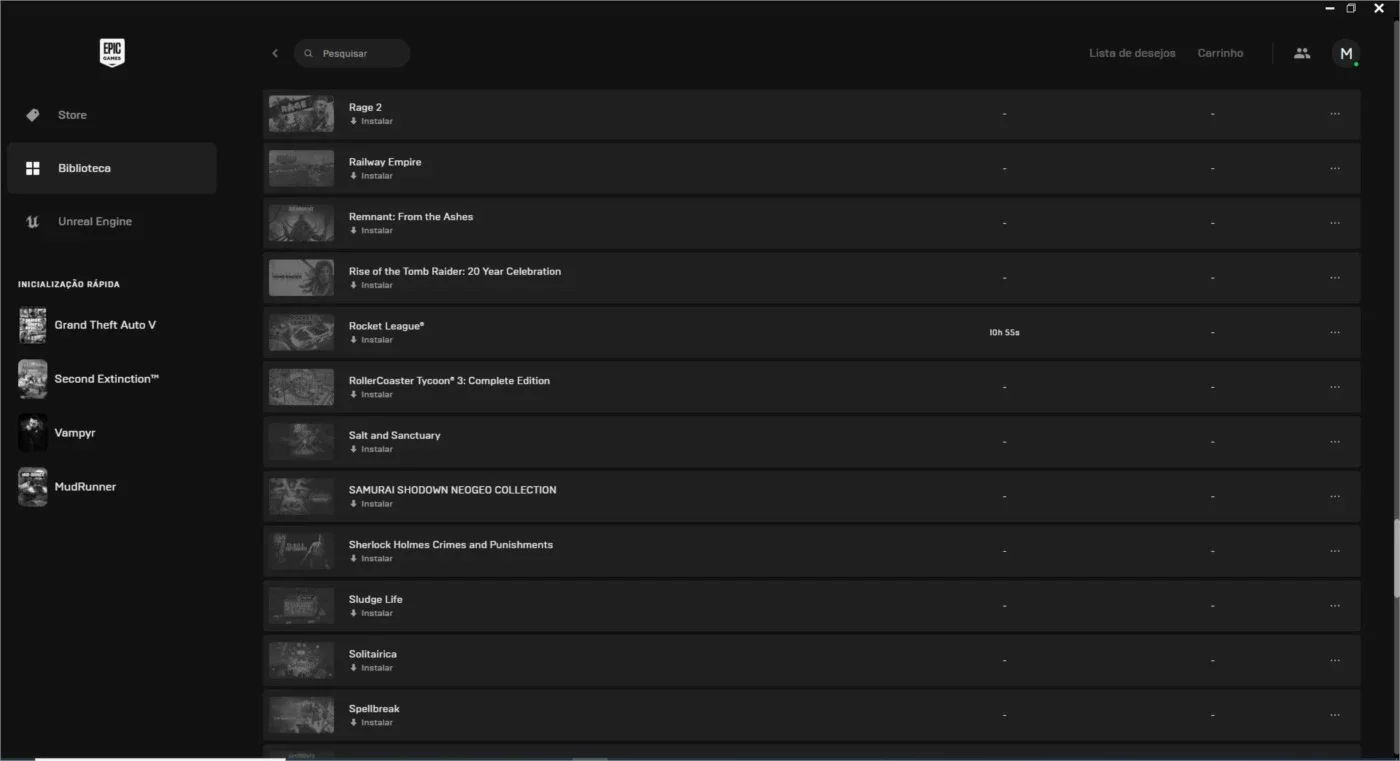Install Rocket League

coord(371,340)
